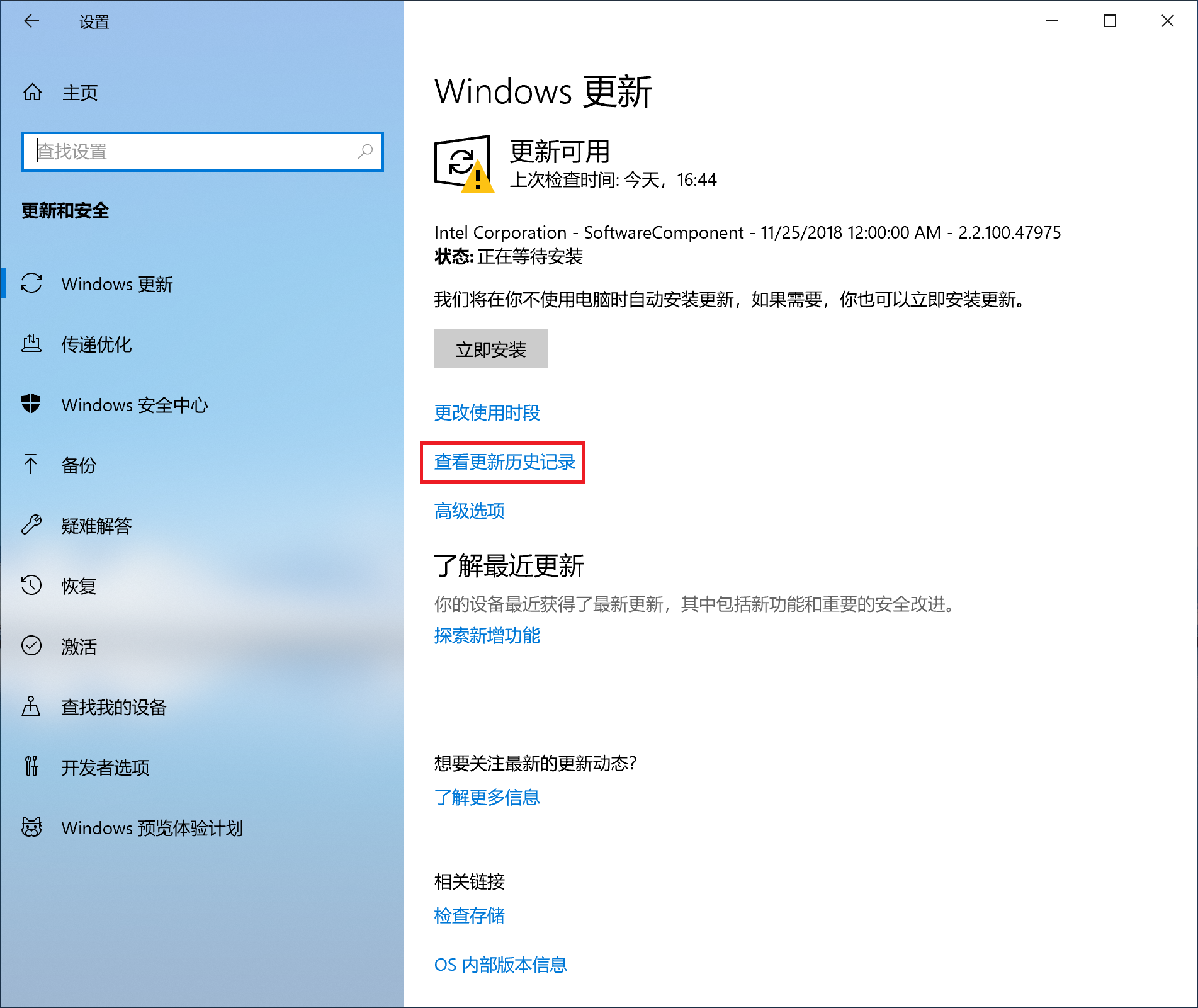Image resolution: width=1198 pixels, height=1008 pixels.
Task: Click the checkmark circle icon for 激活
Action: 31,646
